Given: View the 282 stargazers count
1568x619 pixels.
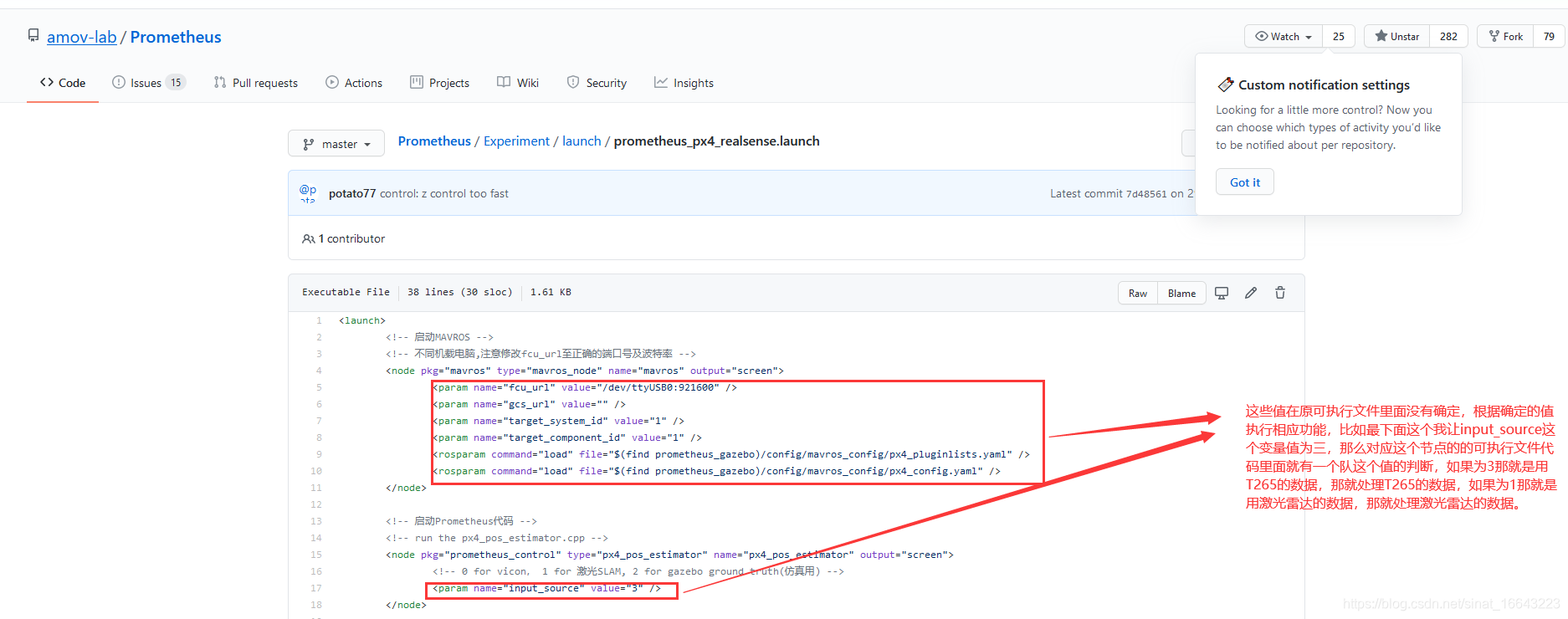Looking at the screenshot, I should (1448, 37).
